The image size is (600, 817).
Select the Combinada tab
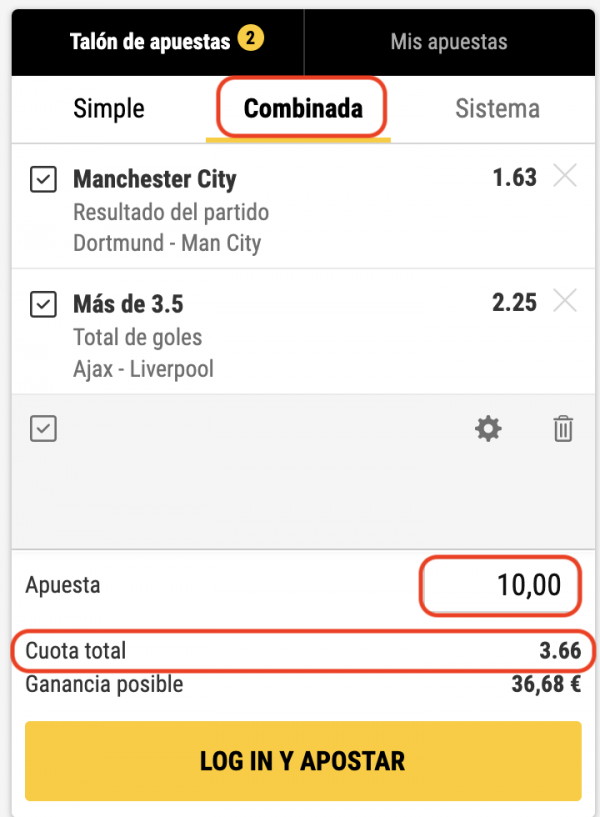pos(303,109)
